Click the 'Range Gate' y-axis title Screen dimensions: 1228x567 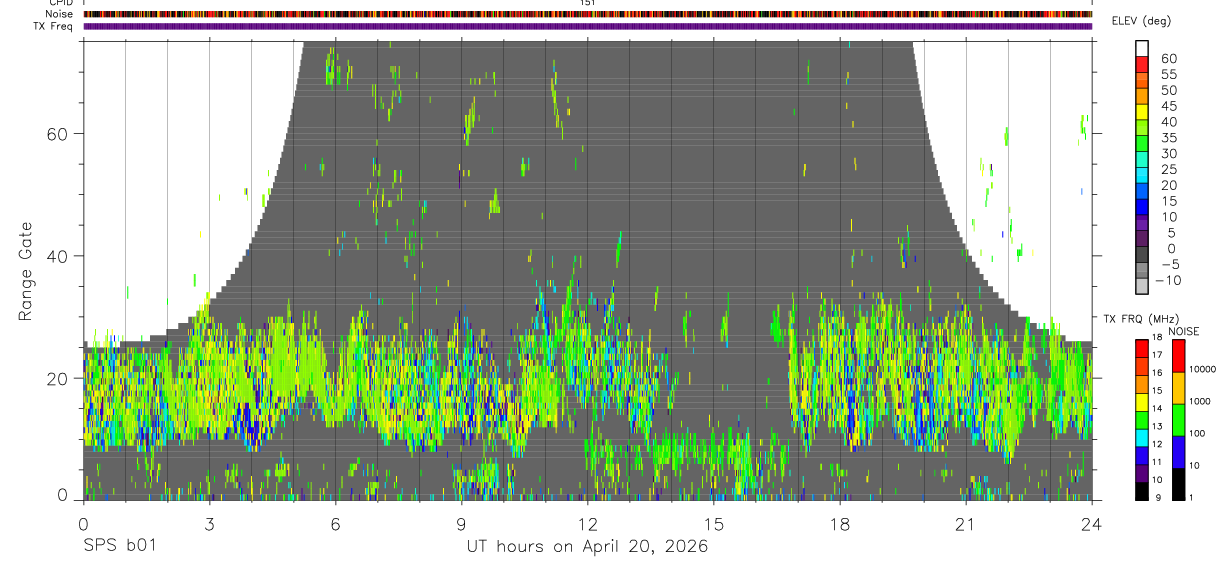[x=26, y=270]
